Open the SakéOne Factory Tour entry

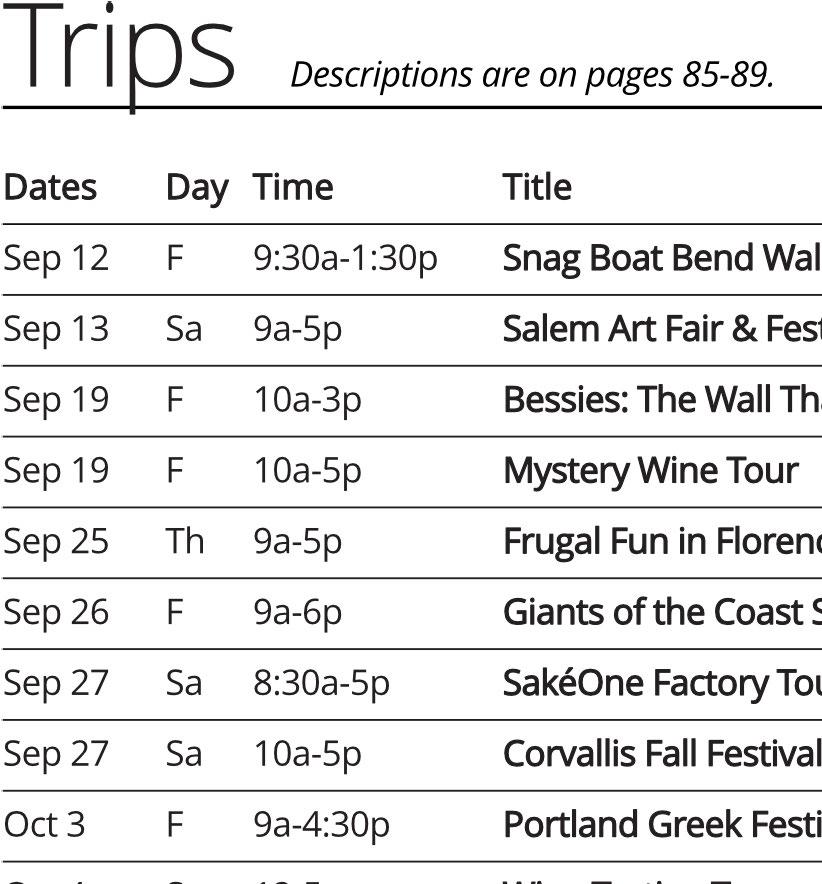[x=660, y=684]
